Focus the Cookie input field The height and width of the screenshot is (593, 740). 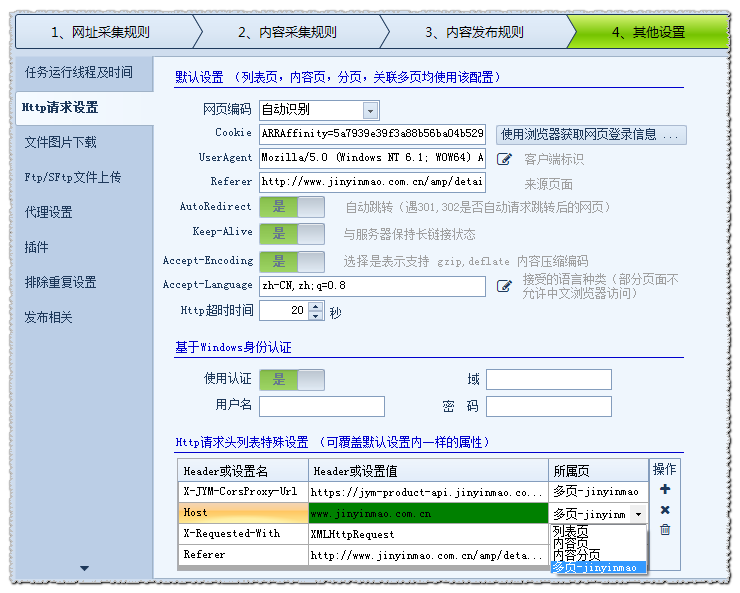click(x=372, y=134)
